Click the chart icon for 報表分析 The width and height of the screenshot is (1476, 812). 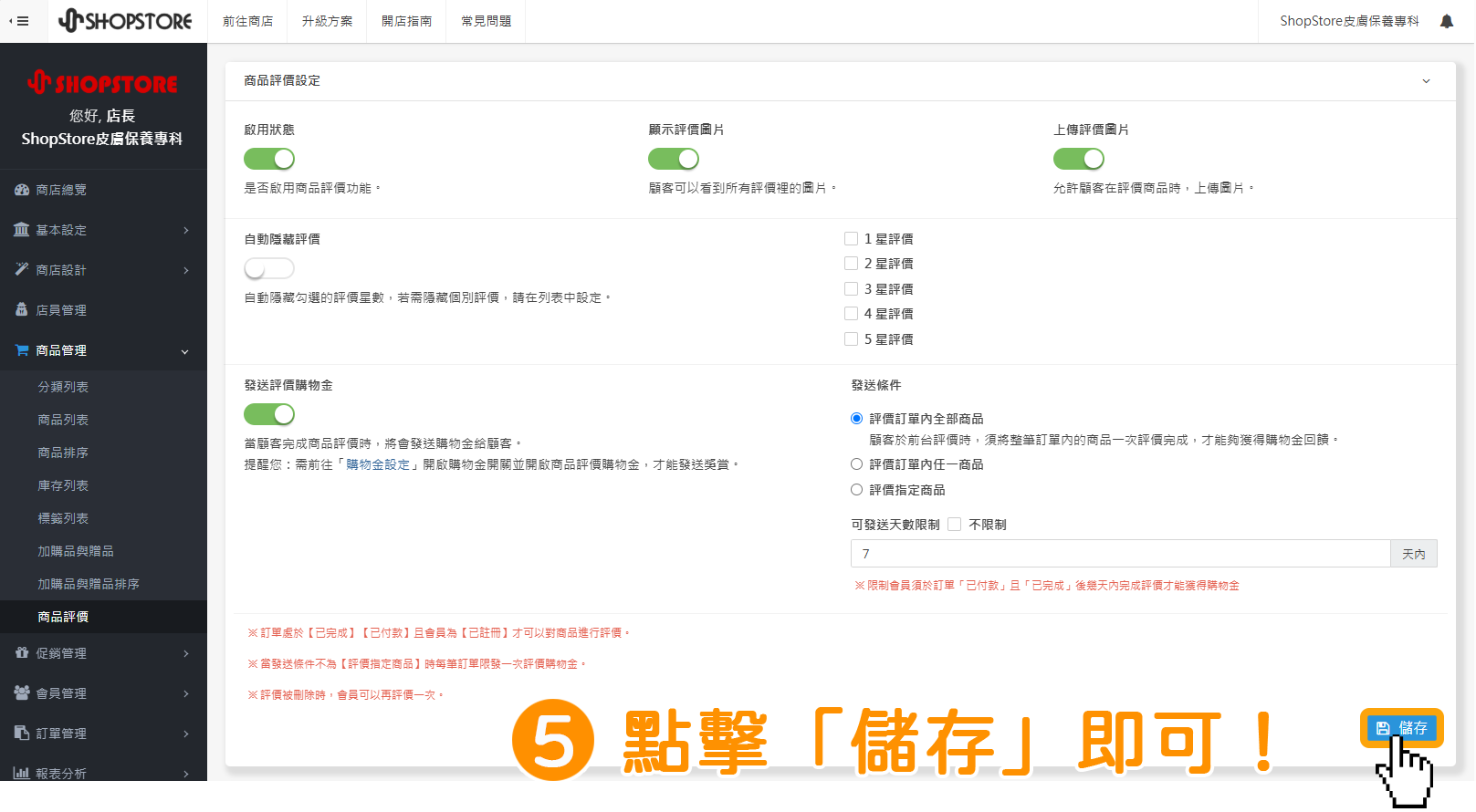coord(22,774)
